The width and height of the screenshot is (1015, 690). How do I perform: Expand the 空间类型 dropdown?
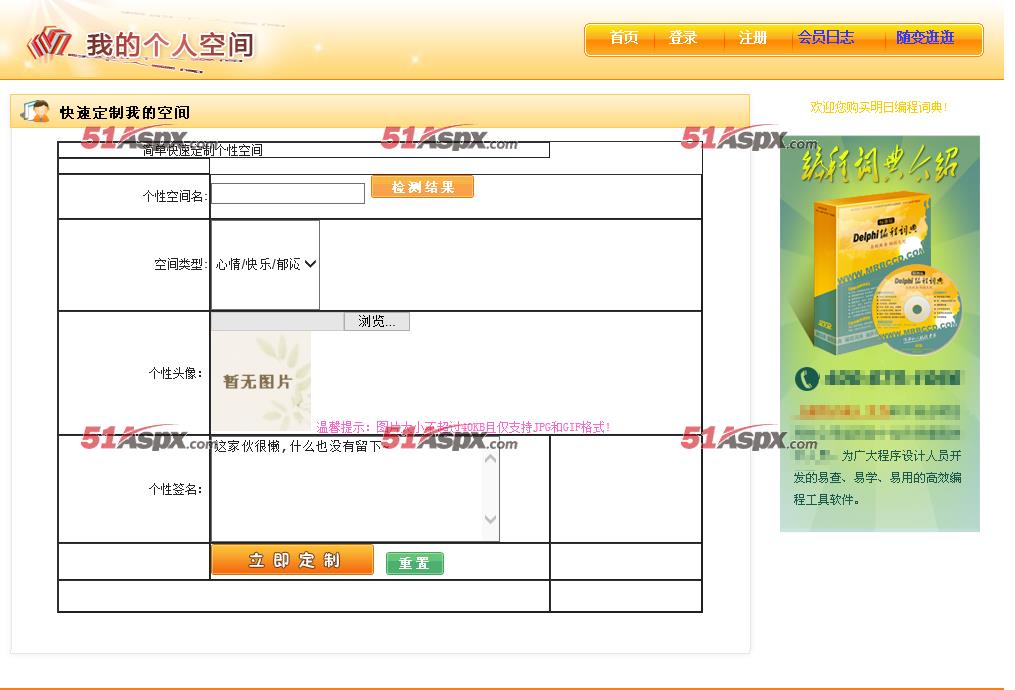click(265, 264)
